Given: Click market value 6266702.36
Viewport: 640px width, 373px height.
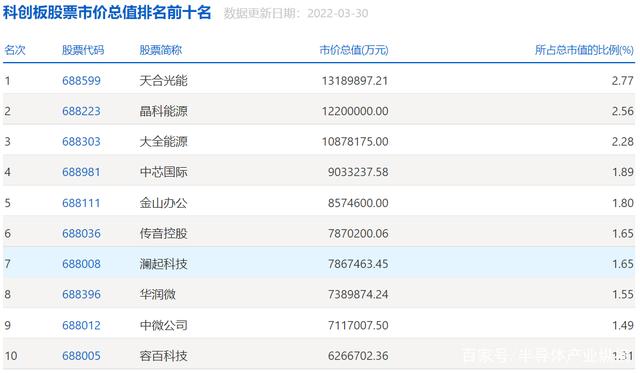Looking at the screenshot, I should pos(358,355).
